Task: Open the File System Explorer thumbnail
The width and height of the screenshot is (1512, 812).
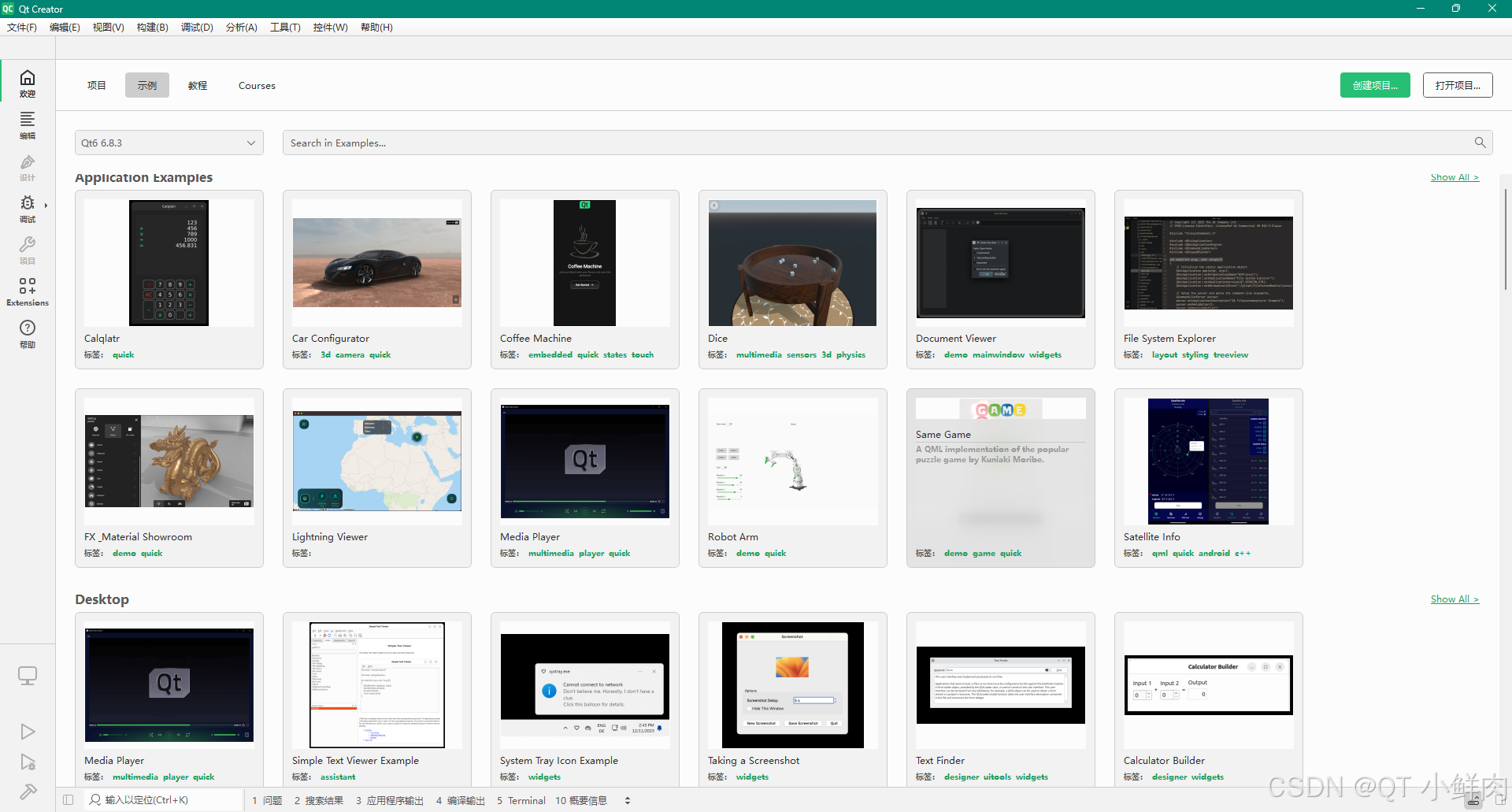Action: [x=1209, y=263]
